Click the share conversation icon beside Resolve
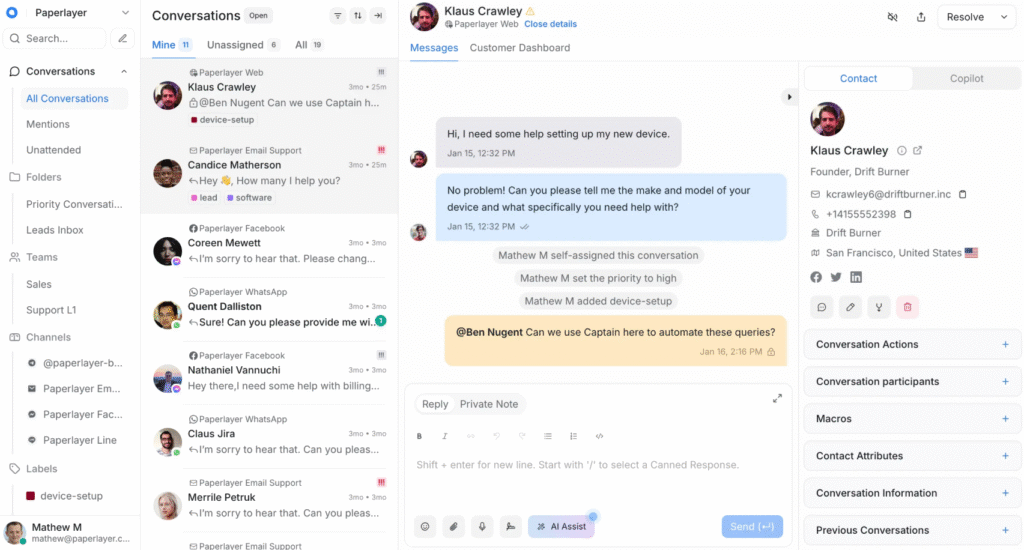This screenshot has width=1024, height=550. (921, 17)
